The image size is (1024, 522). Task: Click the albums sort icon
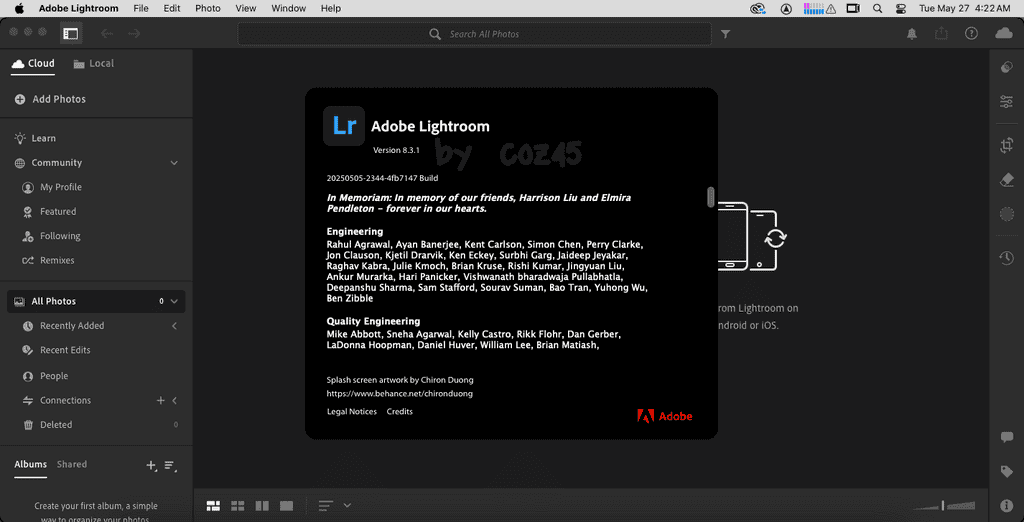(170, 465)
